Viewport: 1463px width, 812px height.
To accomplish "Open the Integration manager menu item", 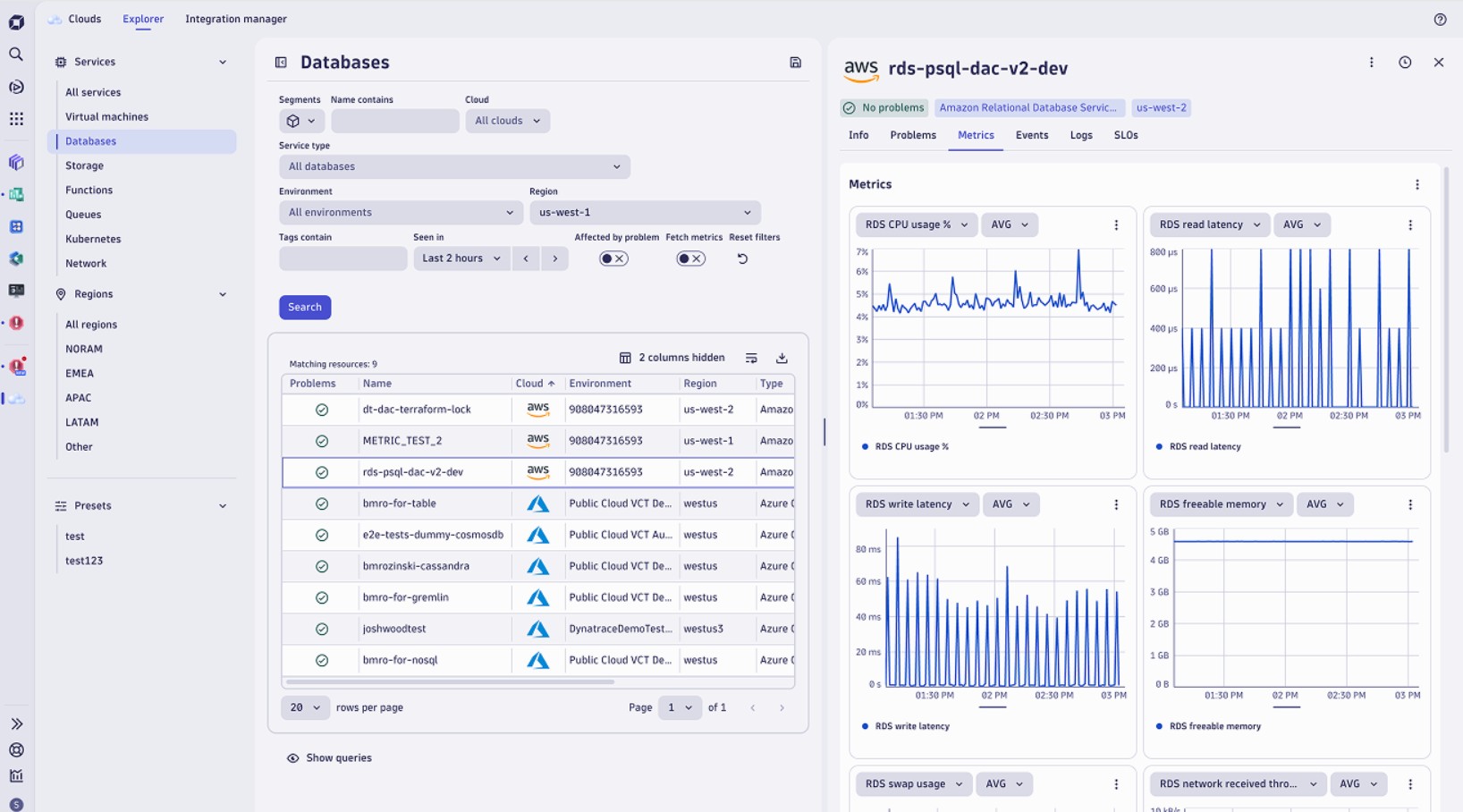I will coord(235,18).
